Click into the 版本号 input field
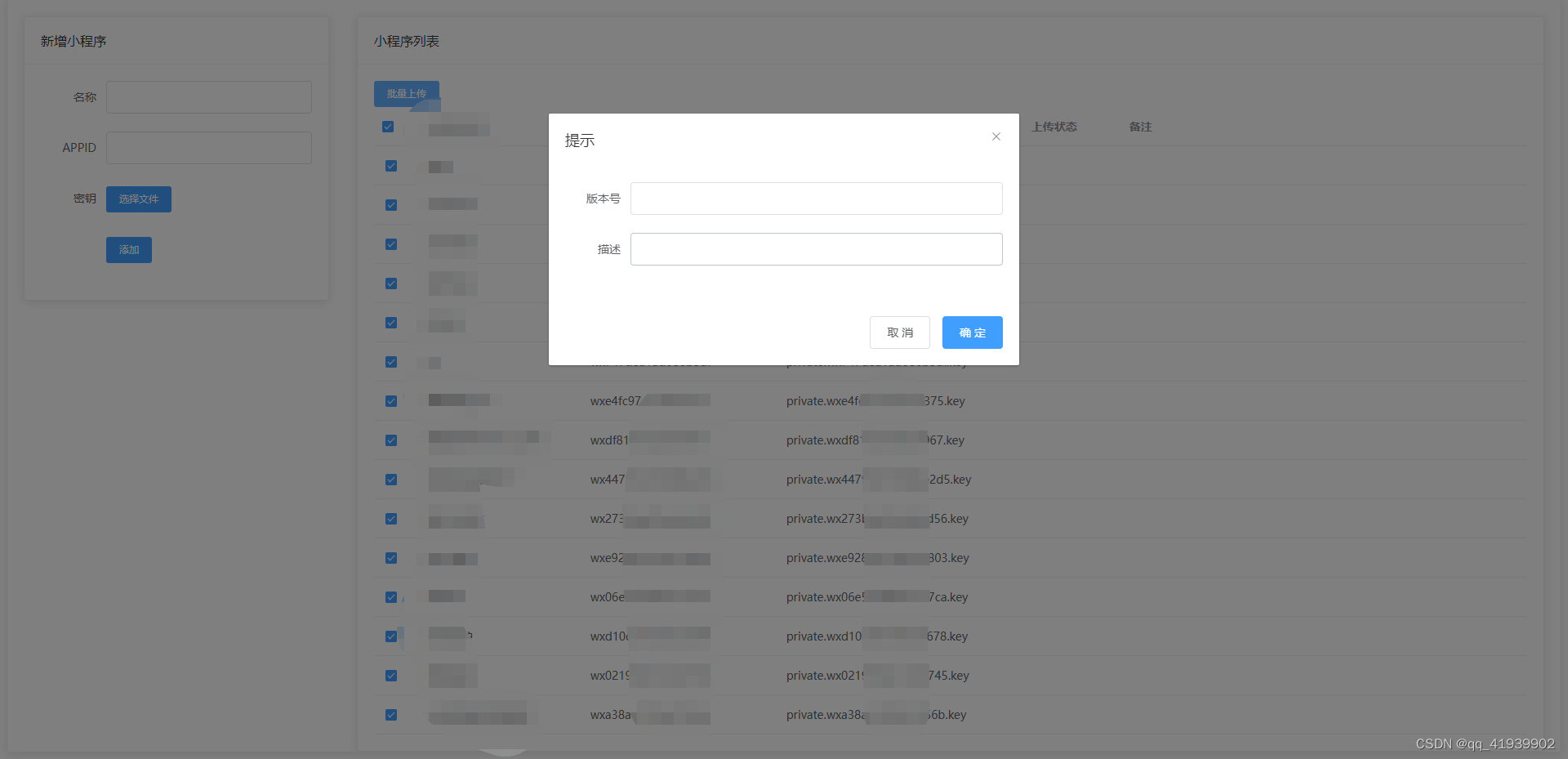The image size is (1568, 759). pos(816,198)
